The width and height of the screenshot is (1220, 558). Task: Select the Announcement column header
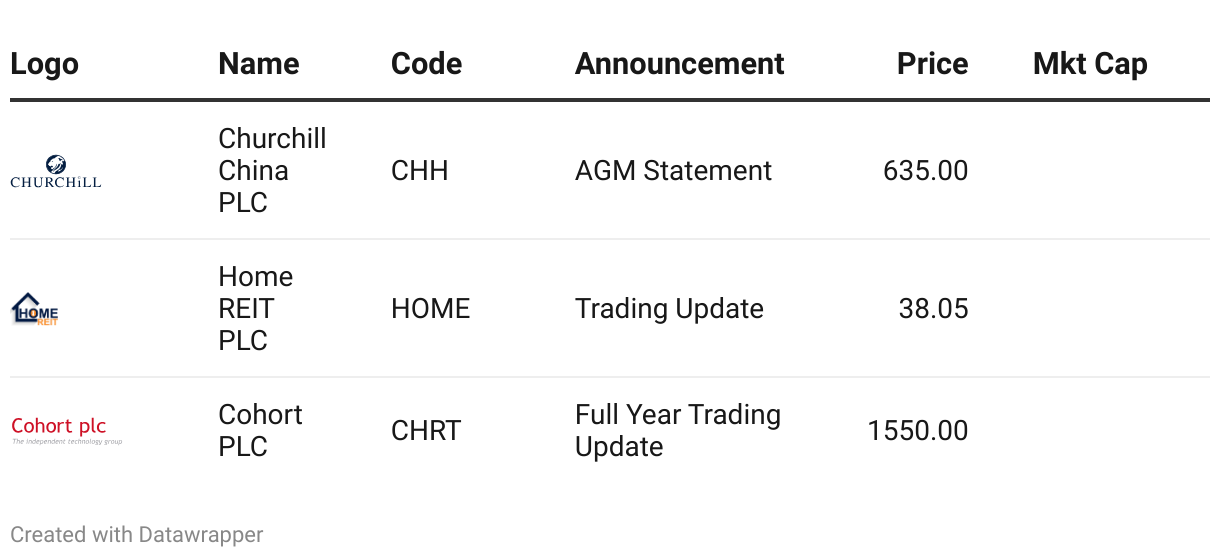(679, 64)
